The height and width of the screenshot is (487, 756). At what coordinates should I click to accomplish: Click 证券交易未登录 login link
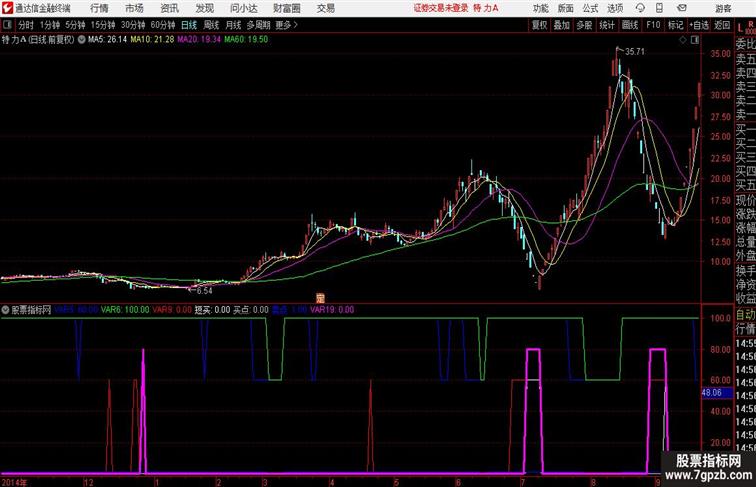pyautogui.click(x=441, y=8)
